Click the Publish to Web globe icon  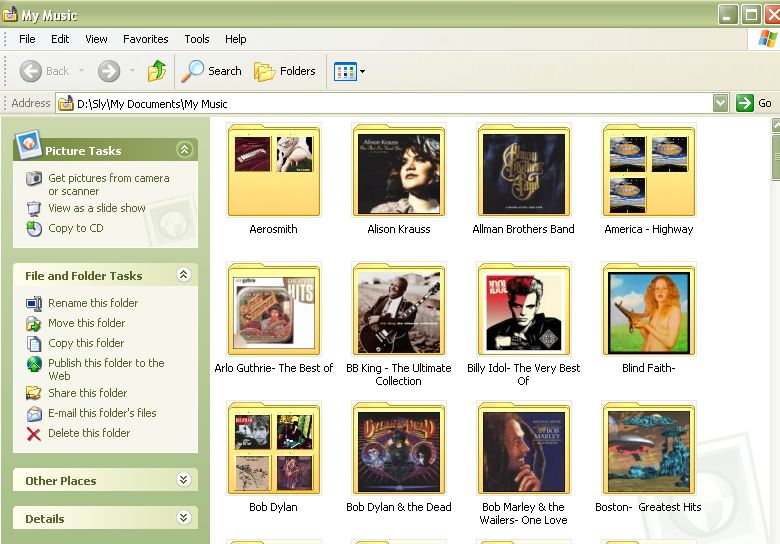click(x=34, y=364)
